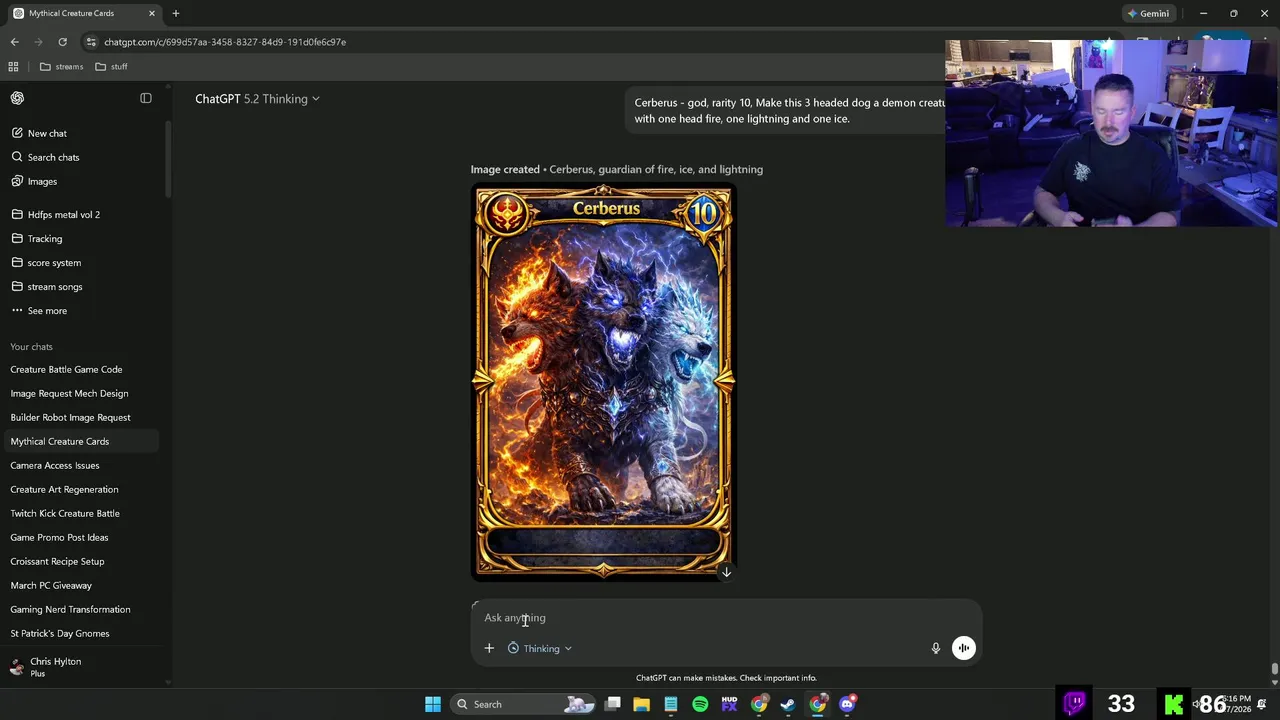The width and height of the screenshot is (1280, 720).
Task: Open Steam from the taskbar
Action: click(x=788, y=704)
